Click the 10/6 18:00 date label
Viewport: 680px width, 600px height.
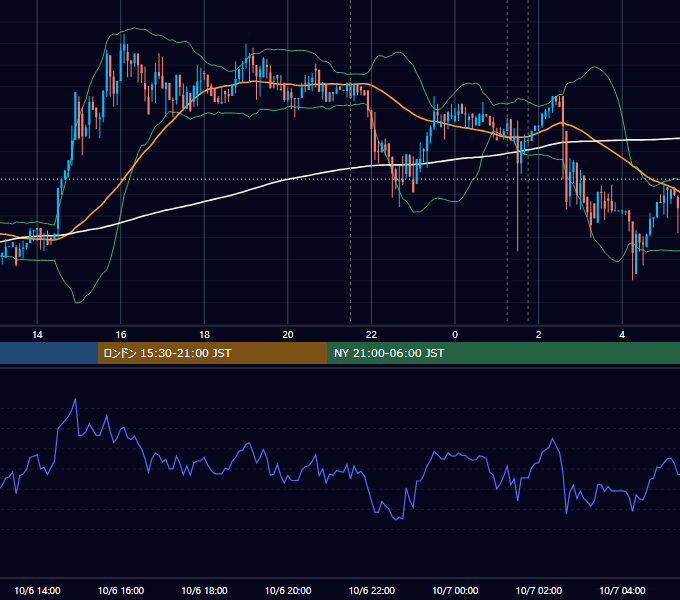pyautogui.click(x=204, y=590)
